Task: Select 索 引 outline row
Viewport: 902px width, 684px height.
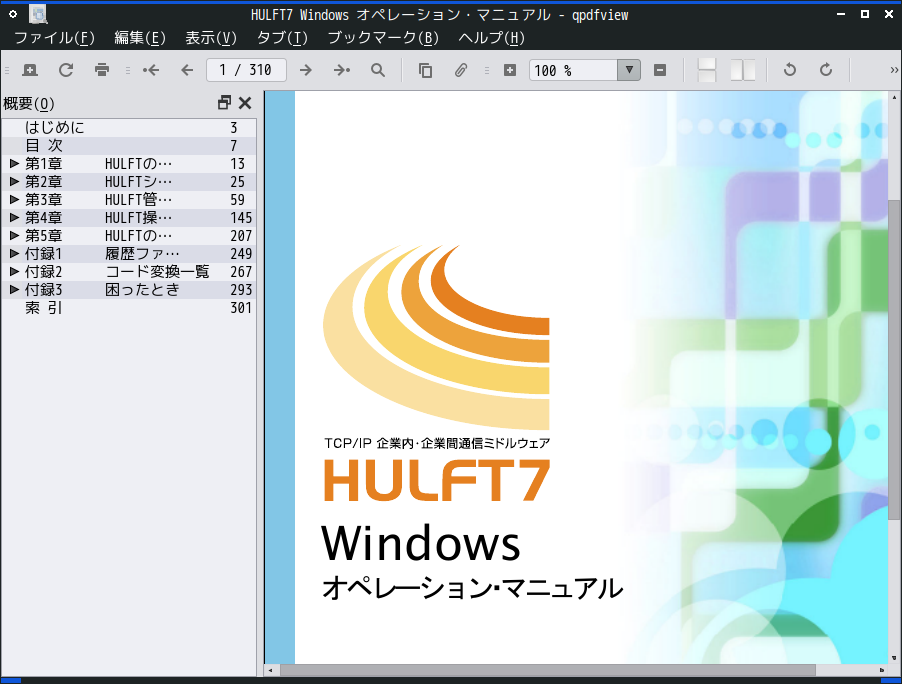Action: point(129,308)
